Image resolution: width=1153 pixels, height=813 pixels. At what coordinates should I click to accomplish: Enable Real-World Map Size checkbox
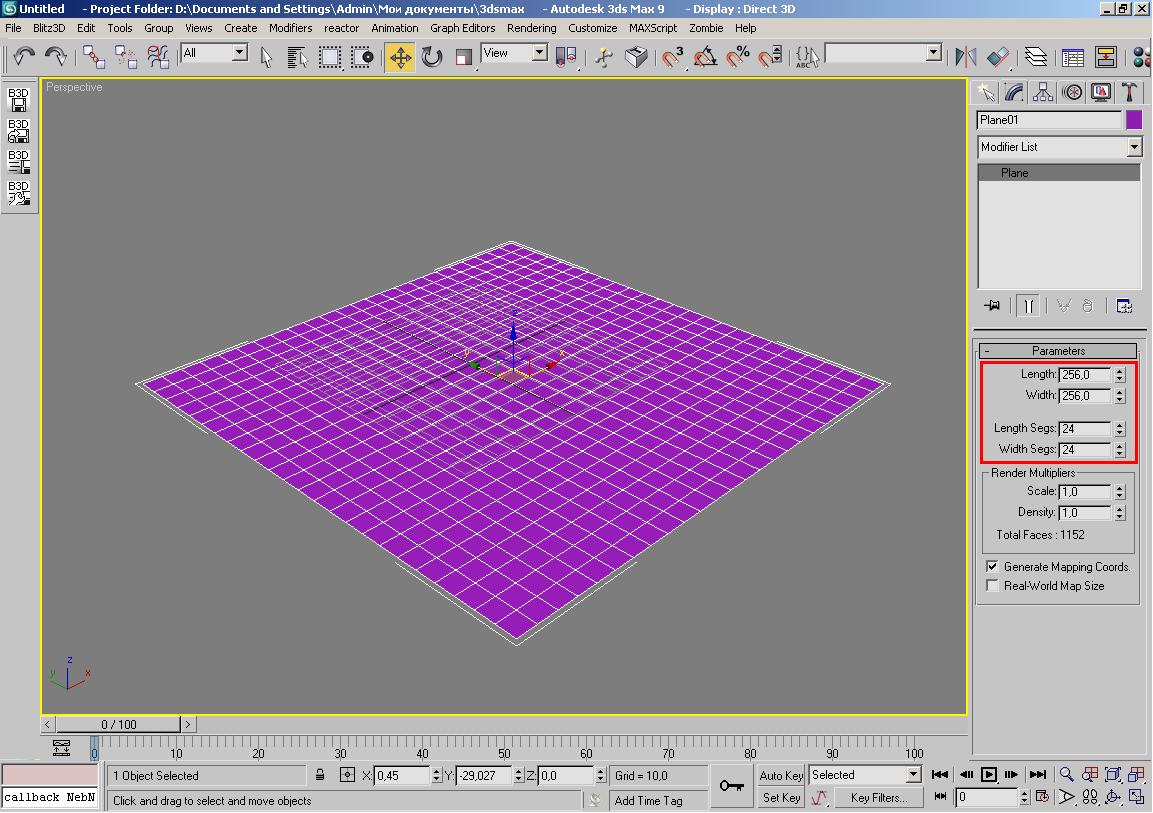tap(992, 586)
